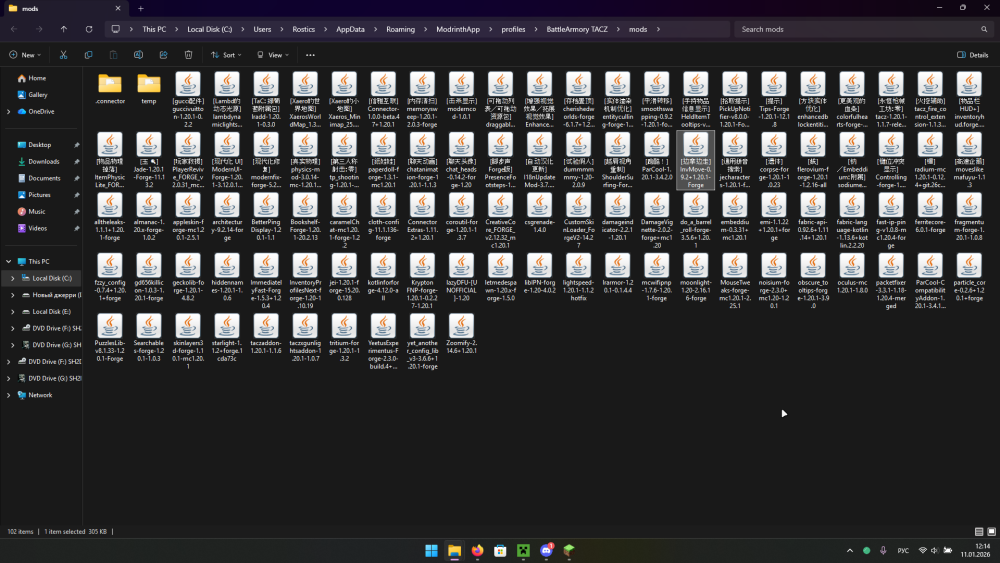Click the Windows Start button
1000x563 pixels.
click(x=431, y=550)
